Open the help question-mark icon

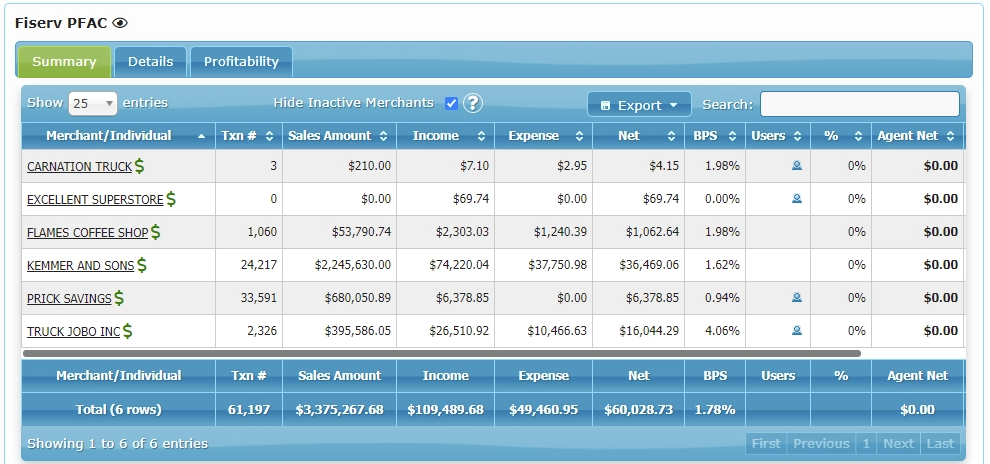(473, 103)
